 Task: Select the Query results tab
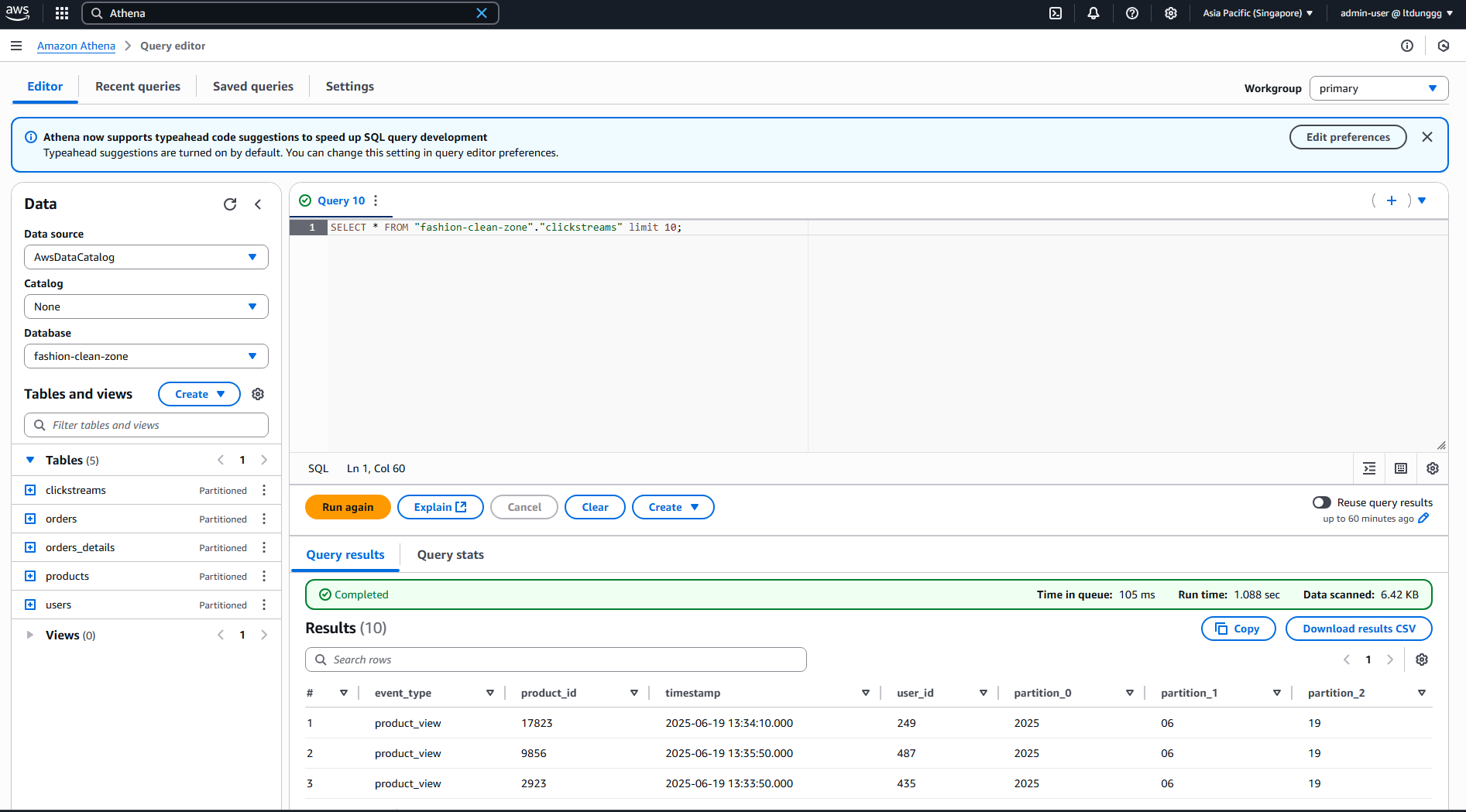[x=345, y=555]
